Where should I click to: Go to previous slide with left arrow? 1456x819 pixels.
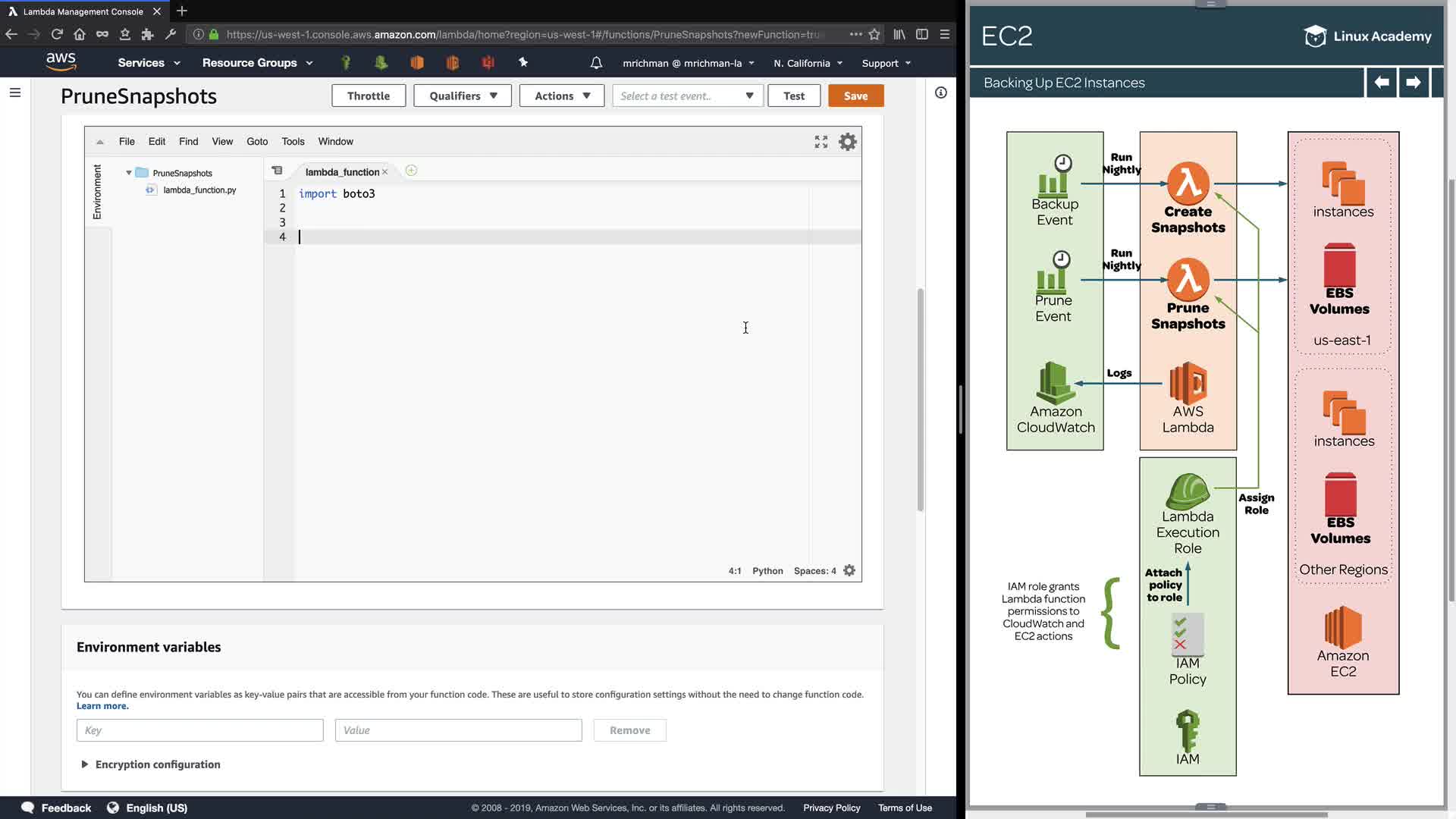point(1382,82)
